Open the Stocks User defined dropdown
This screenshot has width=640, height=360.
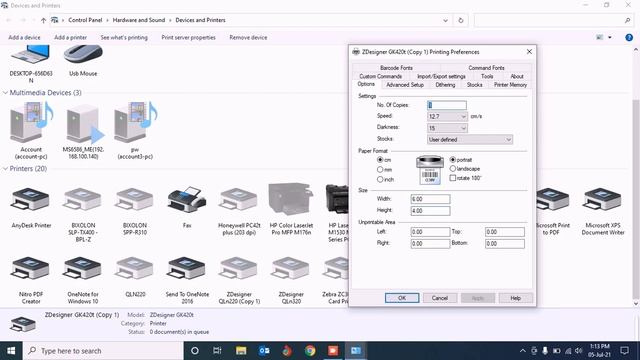(470, 140)
